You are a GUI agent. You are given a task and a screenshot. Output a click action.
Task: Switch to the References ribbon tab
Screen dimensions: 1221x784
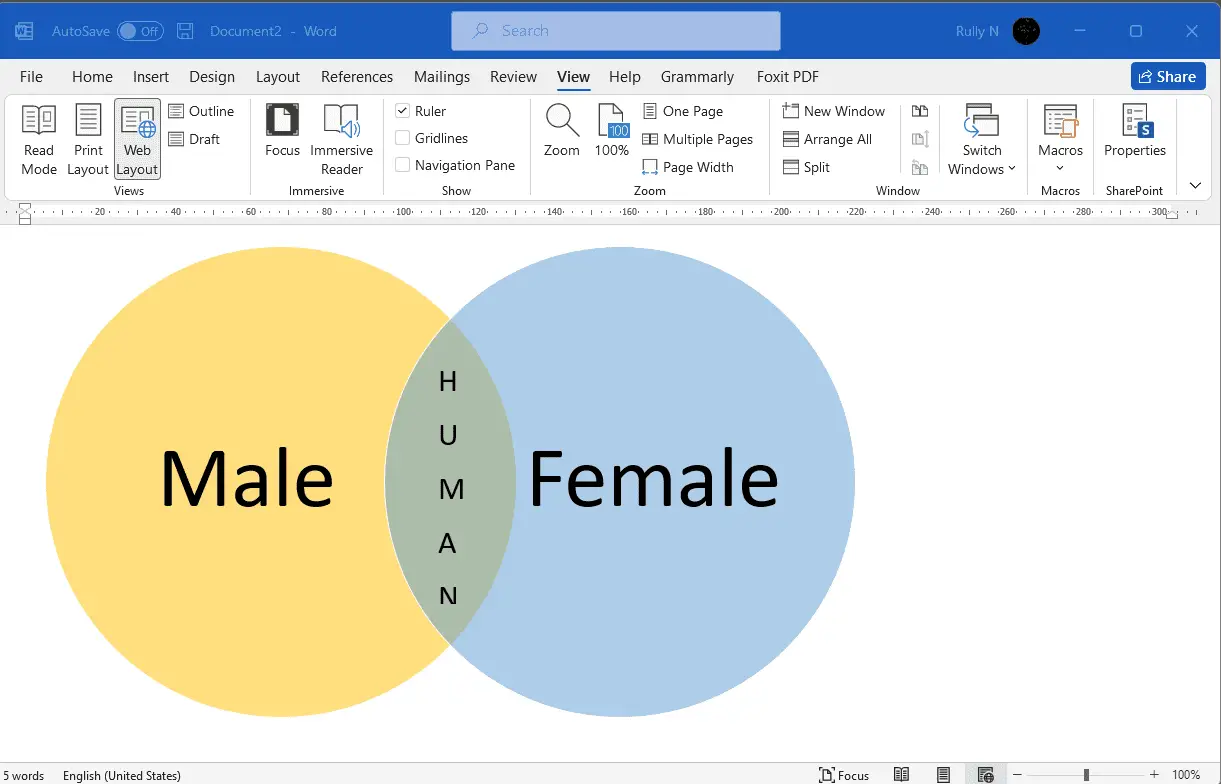pyautogui.click(x=357, y=76)
